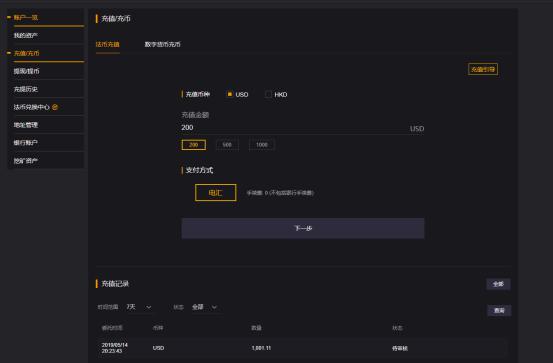The image size is (553, 363).
Task: Click the 状态 column header in the table
Action: pos(397,328)
